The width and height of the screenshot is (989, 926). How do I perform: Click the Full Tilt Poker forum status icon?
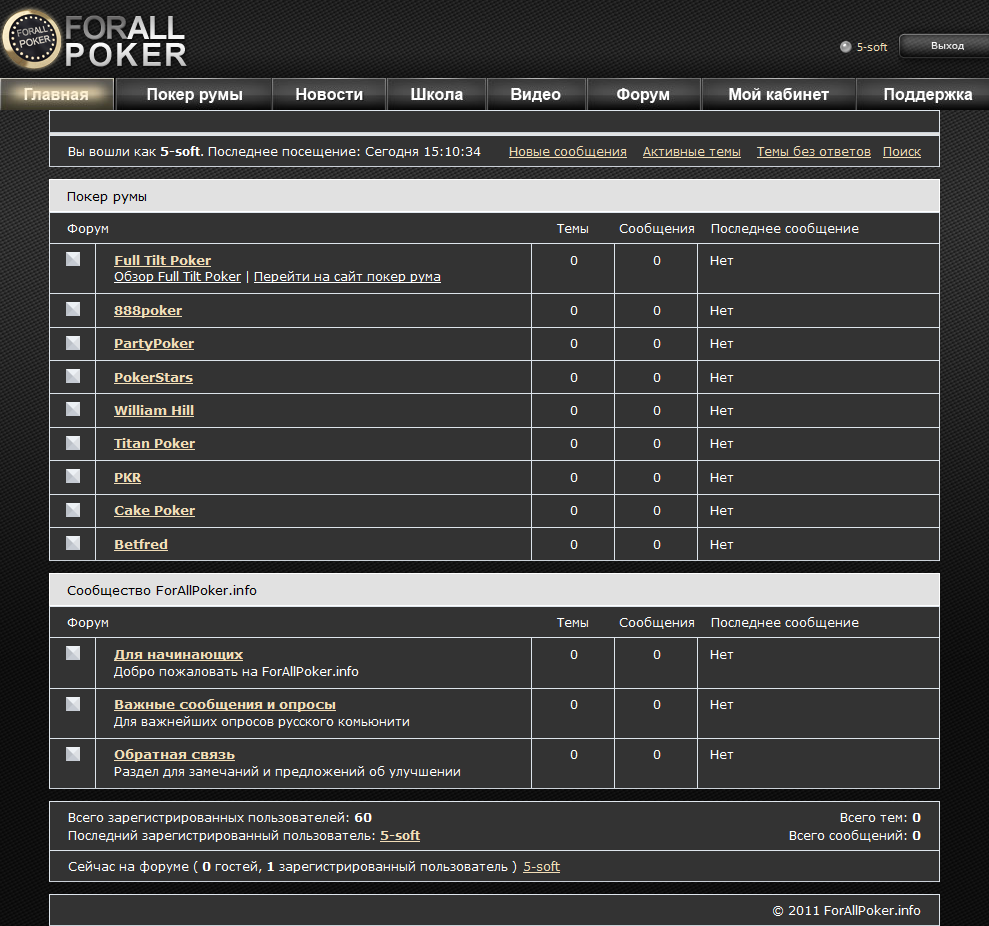point(73,259)
